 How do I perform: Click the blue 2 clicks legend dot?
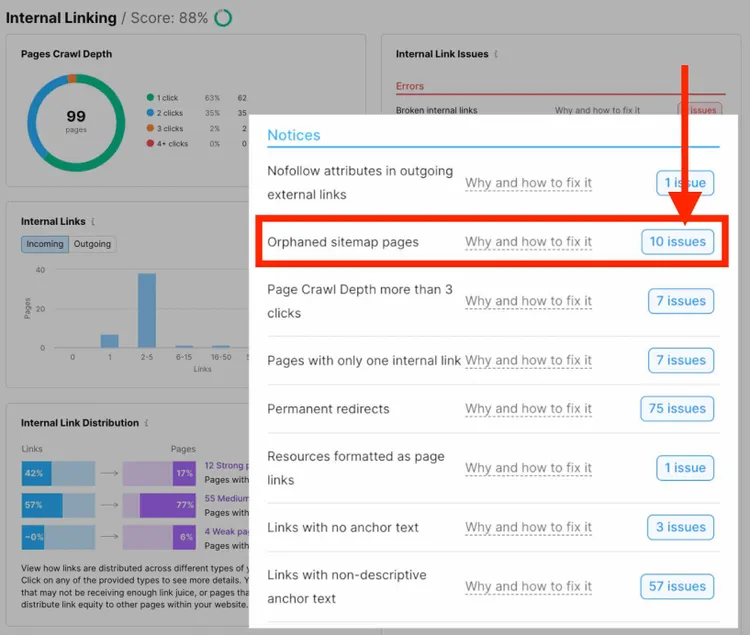point(150,113)
